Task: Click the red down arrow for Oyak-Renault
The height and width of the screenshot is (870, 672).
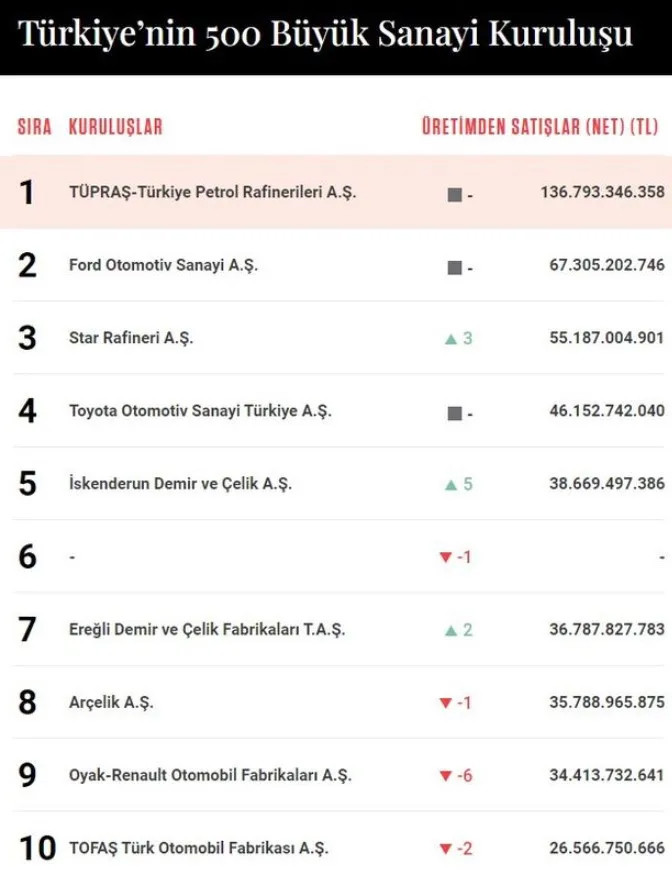Action: 446,776
